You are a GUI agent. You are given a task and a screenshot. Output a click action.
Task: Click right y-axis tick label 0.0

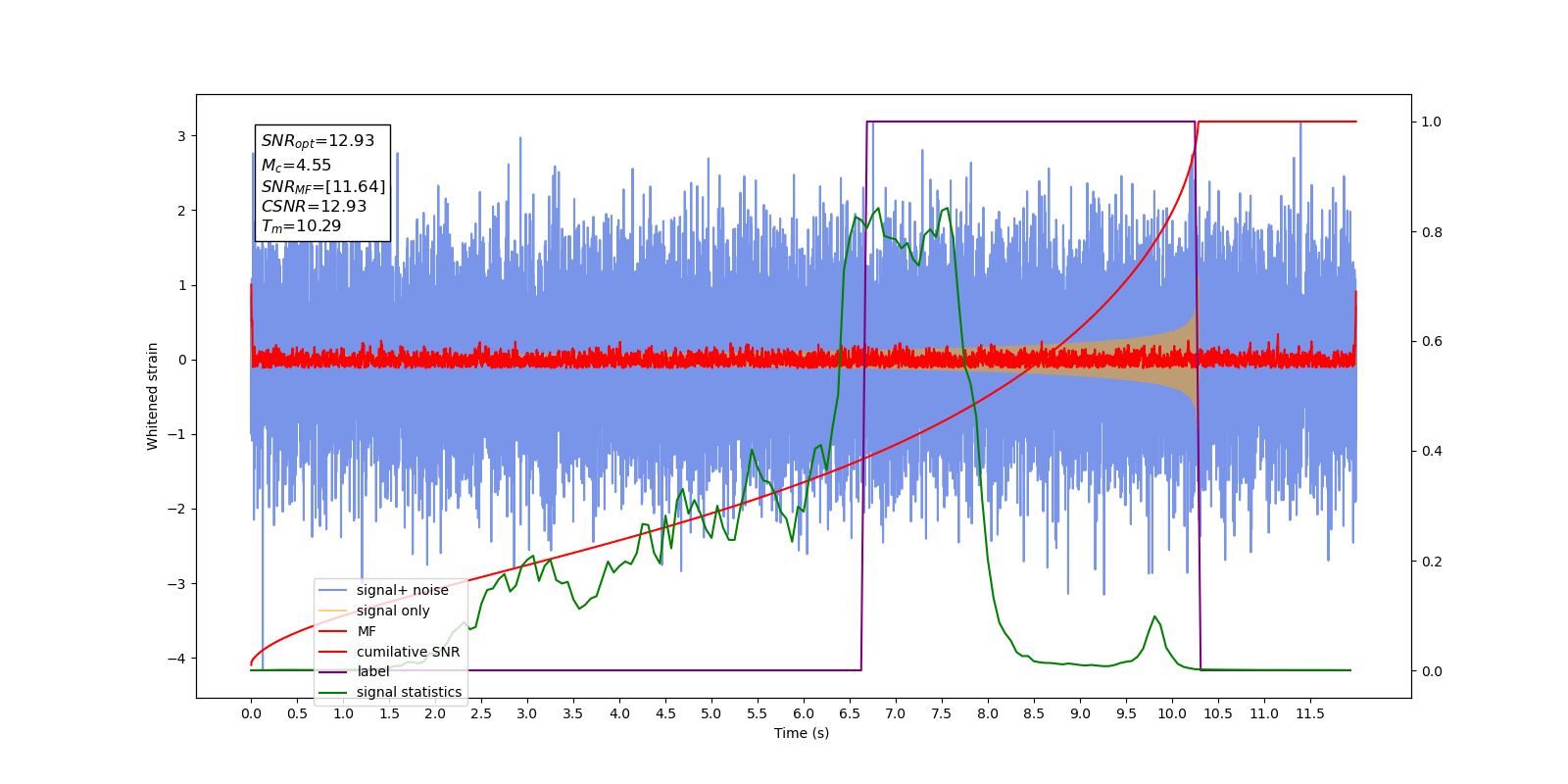click(x=1432, y=671)
